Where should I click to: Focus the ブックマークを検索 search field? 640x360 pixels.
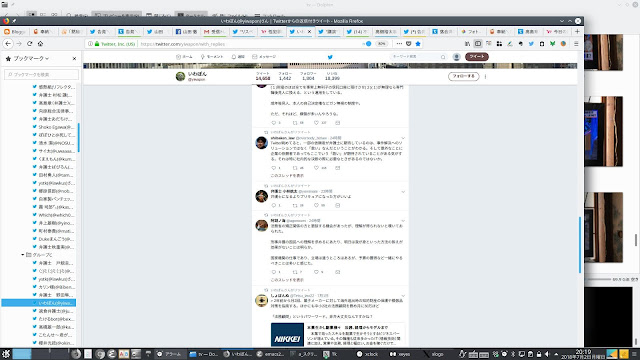[41, 74]
